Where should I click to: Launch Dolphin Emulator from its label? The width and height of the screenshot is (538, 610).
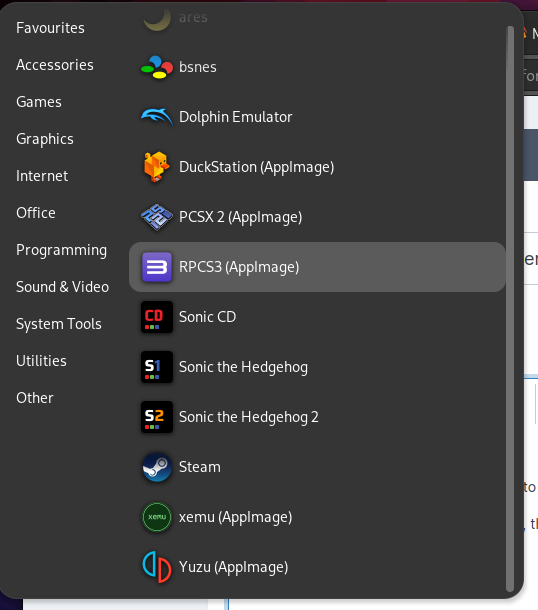pos(236,117)
